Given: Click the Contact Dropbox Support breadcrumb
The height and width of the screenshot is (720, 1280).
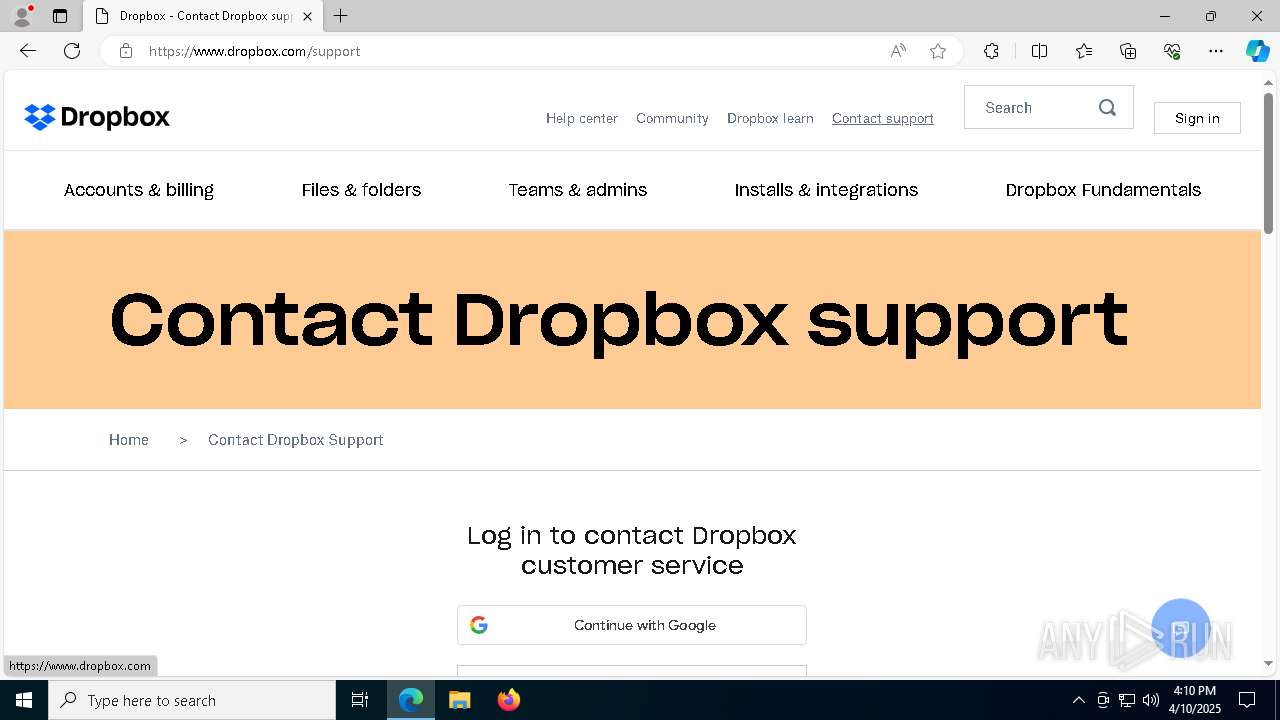Looking at the screenshot, I should [296, 440].
